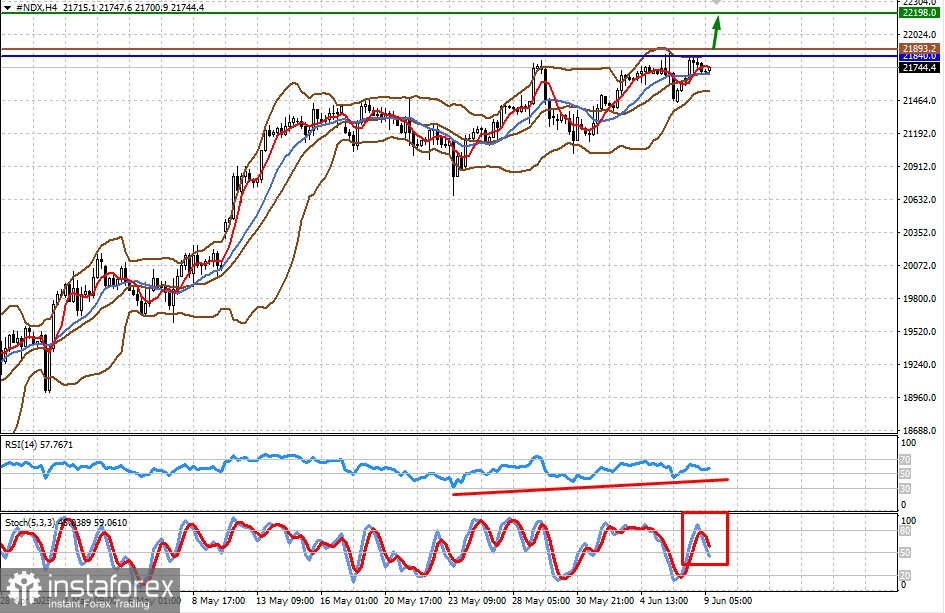945x613 pixels.
Task: Click the 18960.0 price axis label
Action: coord(919,398)
